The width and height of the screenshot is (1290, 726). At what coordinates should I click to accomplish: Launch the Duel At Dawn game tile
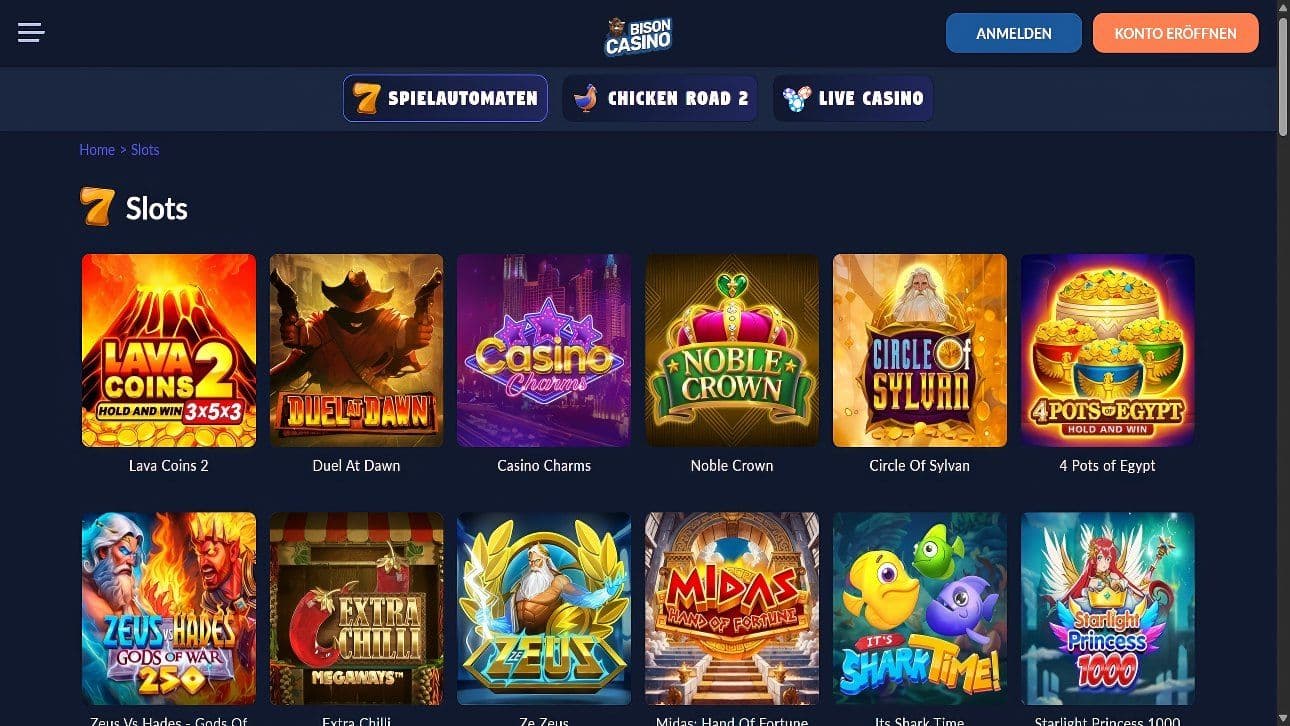(x=357, y=350)
